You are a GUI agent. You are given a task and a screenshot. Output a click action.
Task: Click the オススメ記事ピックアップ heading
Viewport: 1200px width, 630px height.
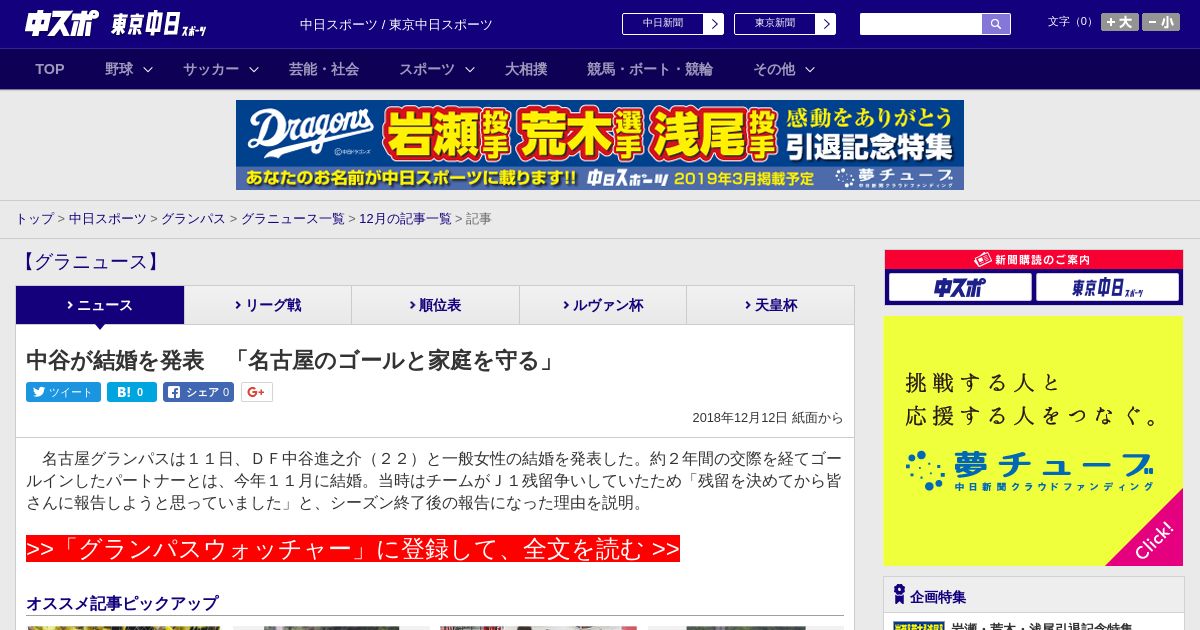[x=122, y=604]
